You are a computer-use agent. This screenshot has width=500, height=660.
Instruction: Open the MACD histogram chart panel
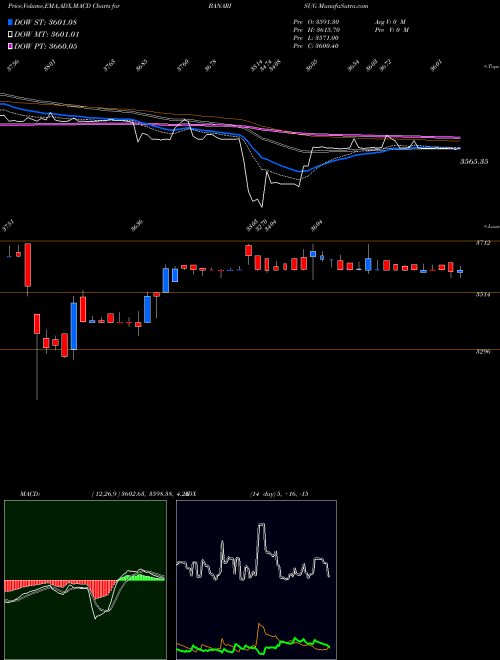(x=85, y=580)
